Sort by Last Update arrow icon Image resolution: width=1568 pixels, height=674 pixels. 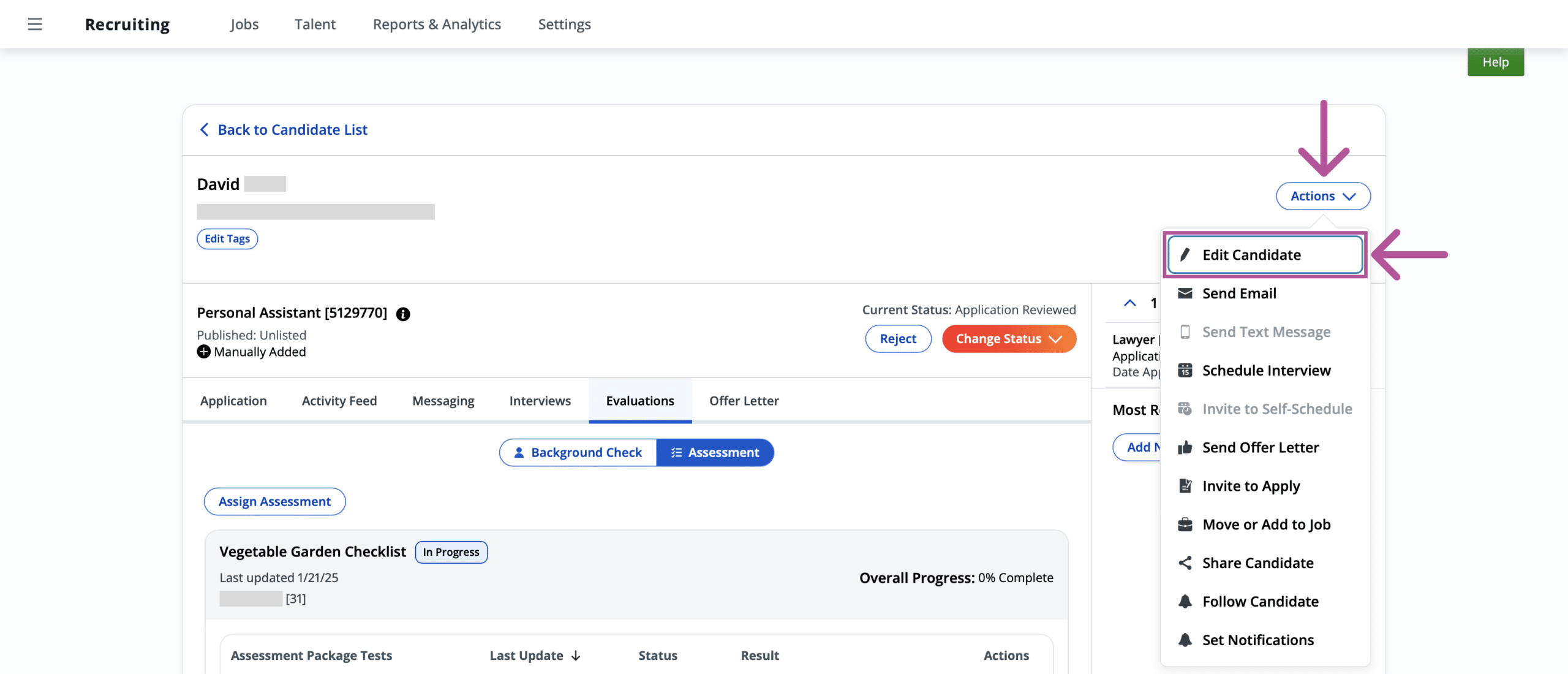pyautogui.click(x=576, y=656)
